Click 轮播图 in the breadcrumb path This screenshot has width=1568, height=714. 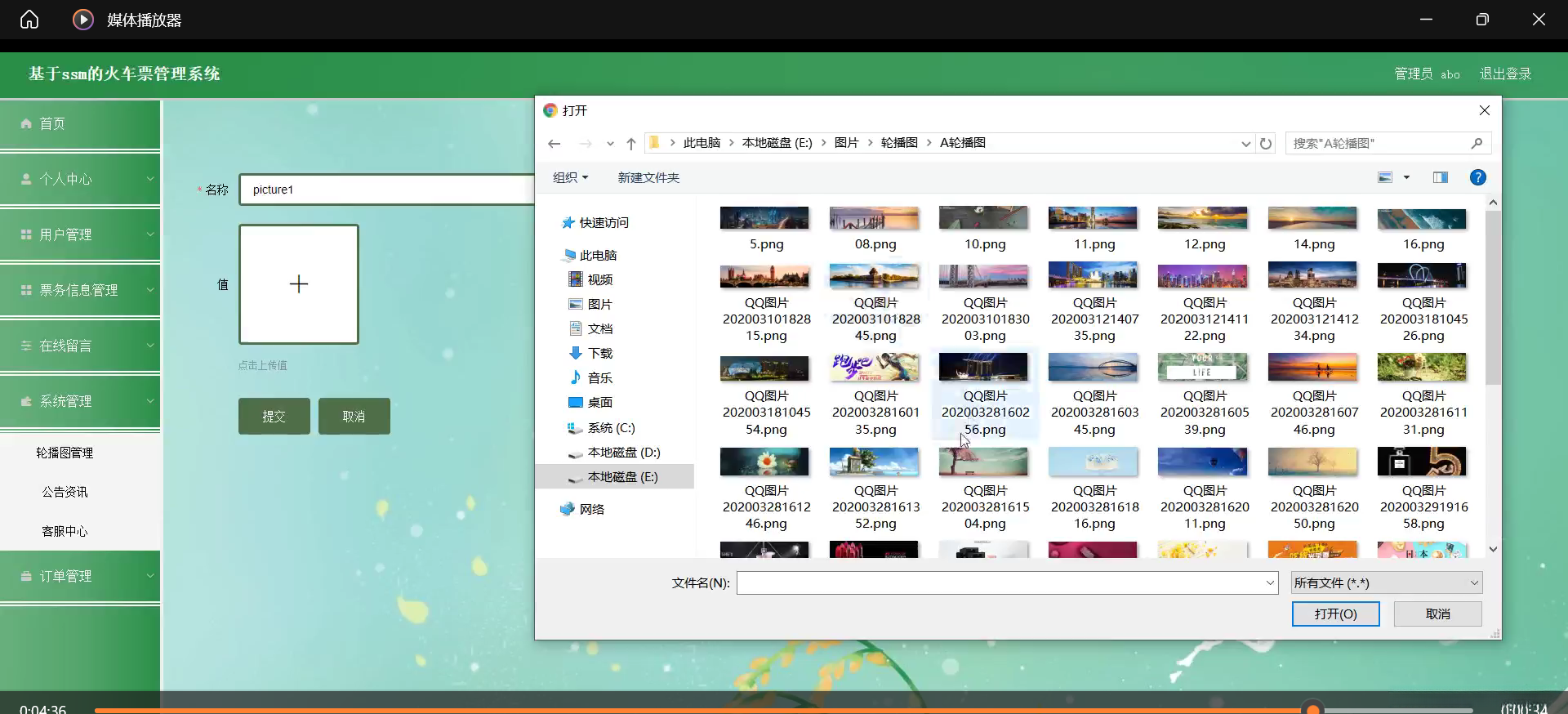pos(899,143)
